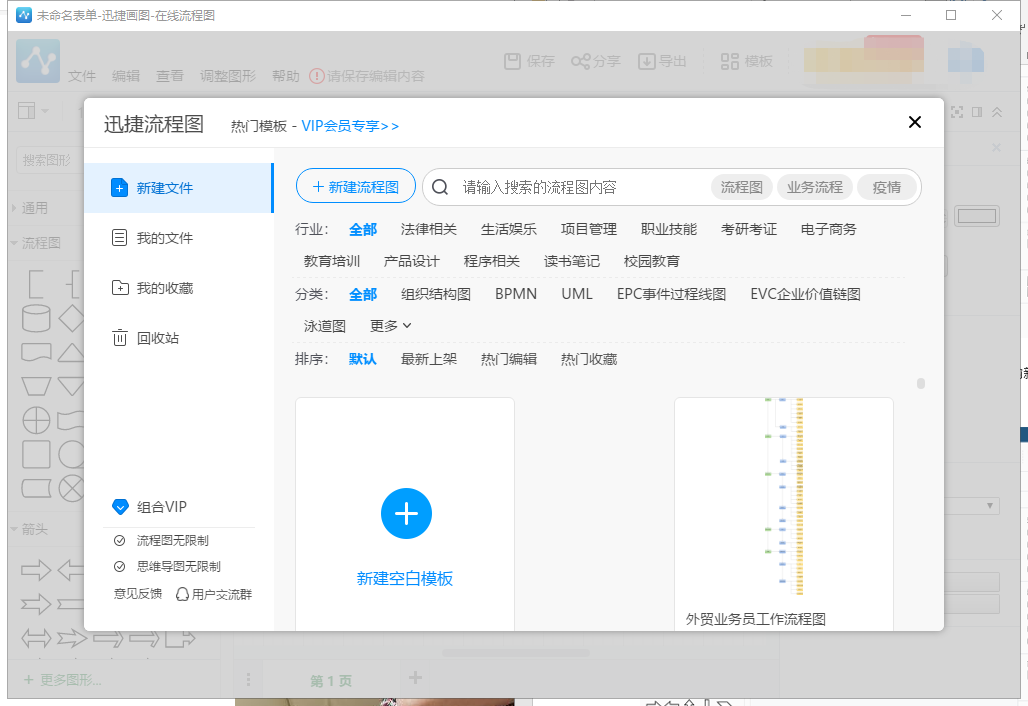Open the 调整图形 menu in the main window
This screenshot has width=1028, height=706.
[227, 76]
